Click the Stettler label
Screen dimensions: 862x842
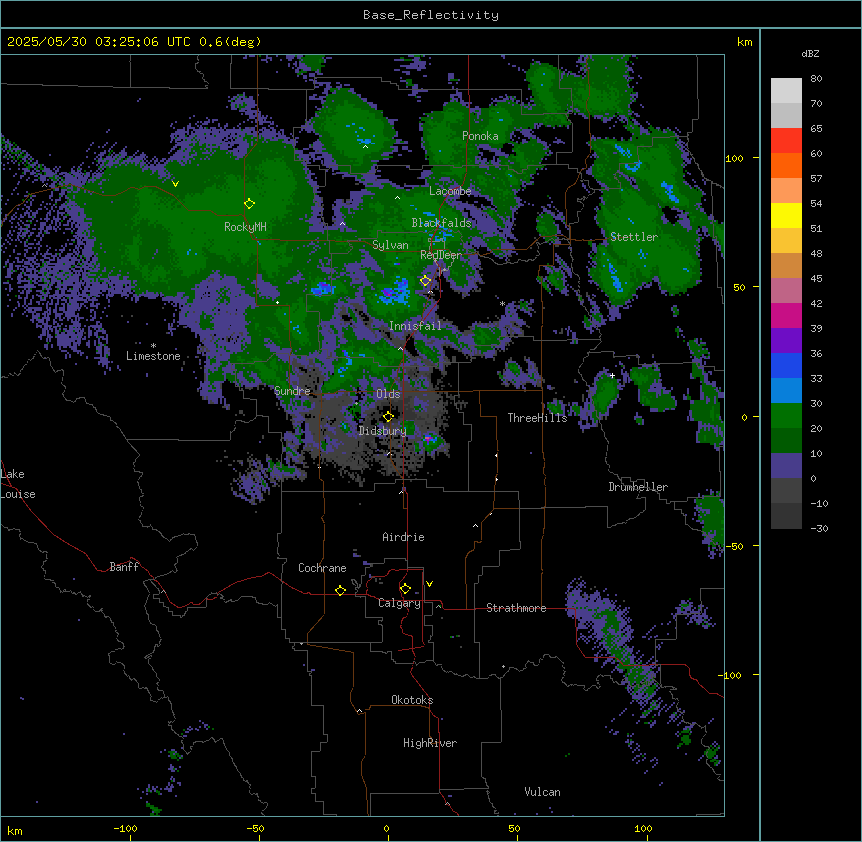(634, 237)
